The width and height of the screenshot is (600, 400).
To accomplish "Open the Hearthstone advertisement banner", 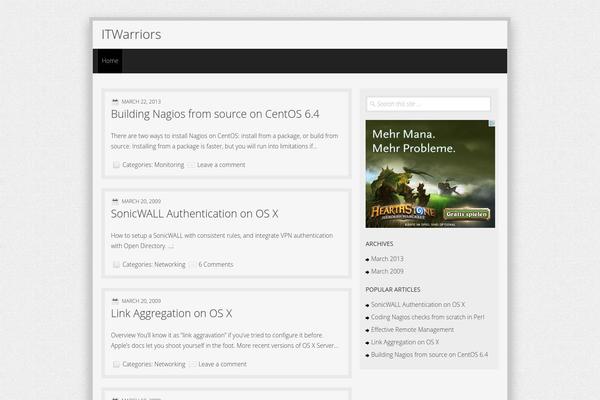I will click(x=430, y=174).
